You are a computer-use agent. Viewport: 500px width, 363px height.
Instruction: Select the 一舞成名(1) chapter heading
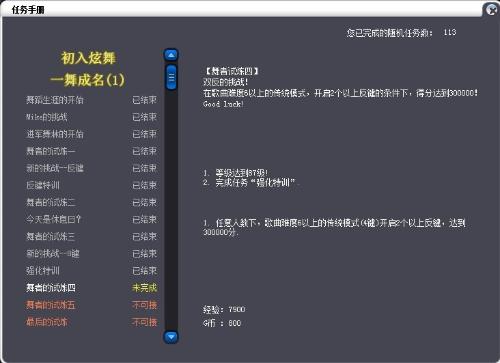88,80
